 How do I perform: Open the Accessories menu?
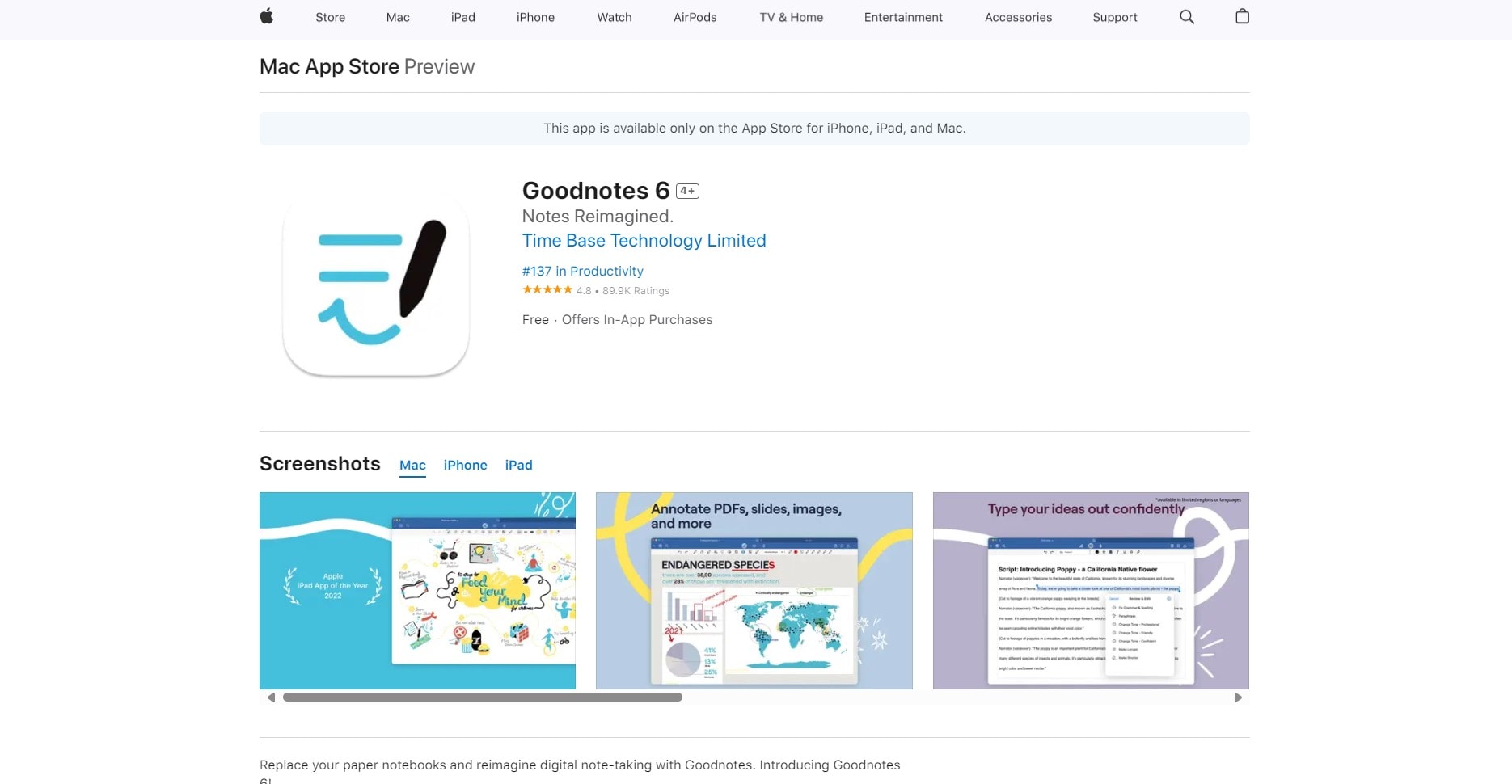pos(1018,17)
